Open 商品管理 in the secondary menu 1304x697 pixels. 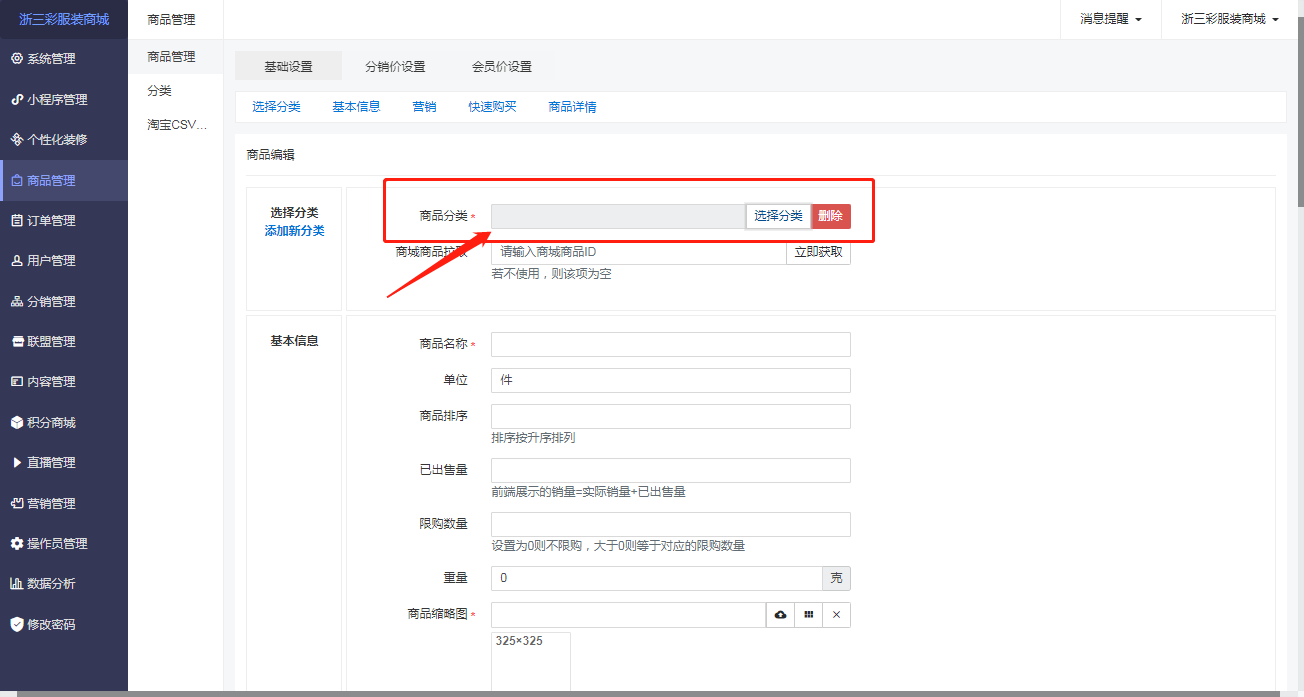[x=176, y=57]
